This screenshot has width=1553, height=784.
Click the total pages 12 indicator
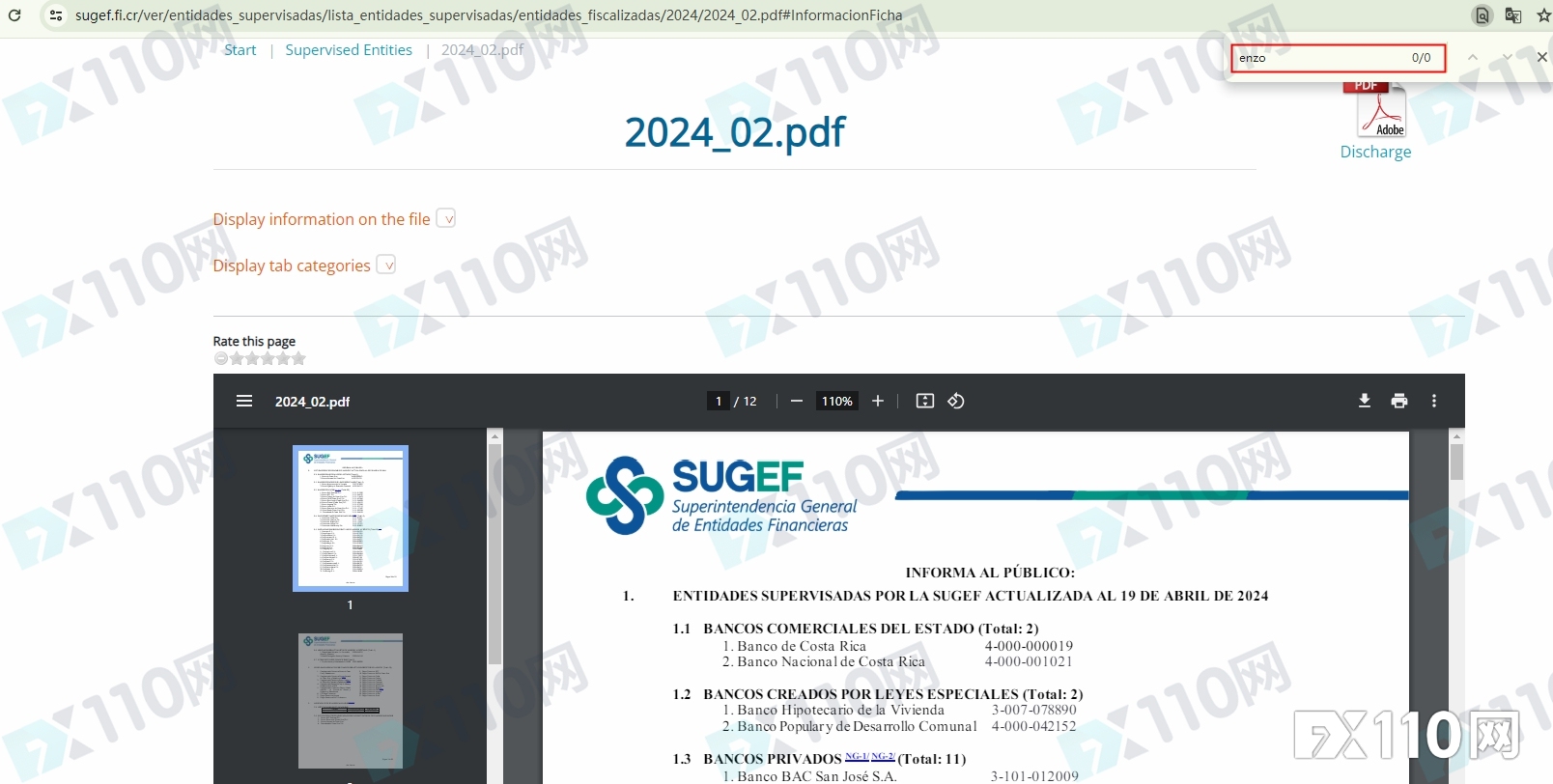[750, 401]
